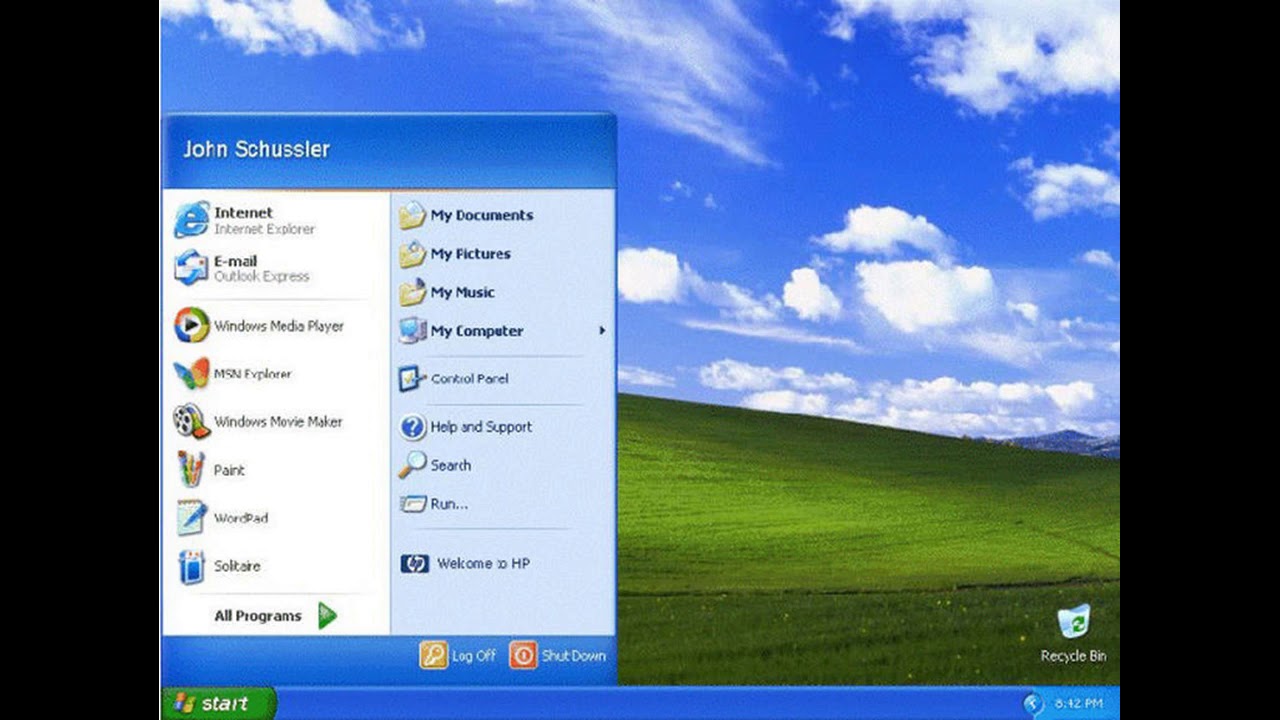Click the HP logo icon
The height and width of the screenshot is (720, 1280).
pos(414,563)
